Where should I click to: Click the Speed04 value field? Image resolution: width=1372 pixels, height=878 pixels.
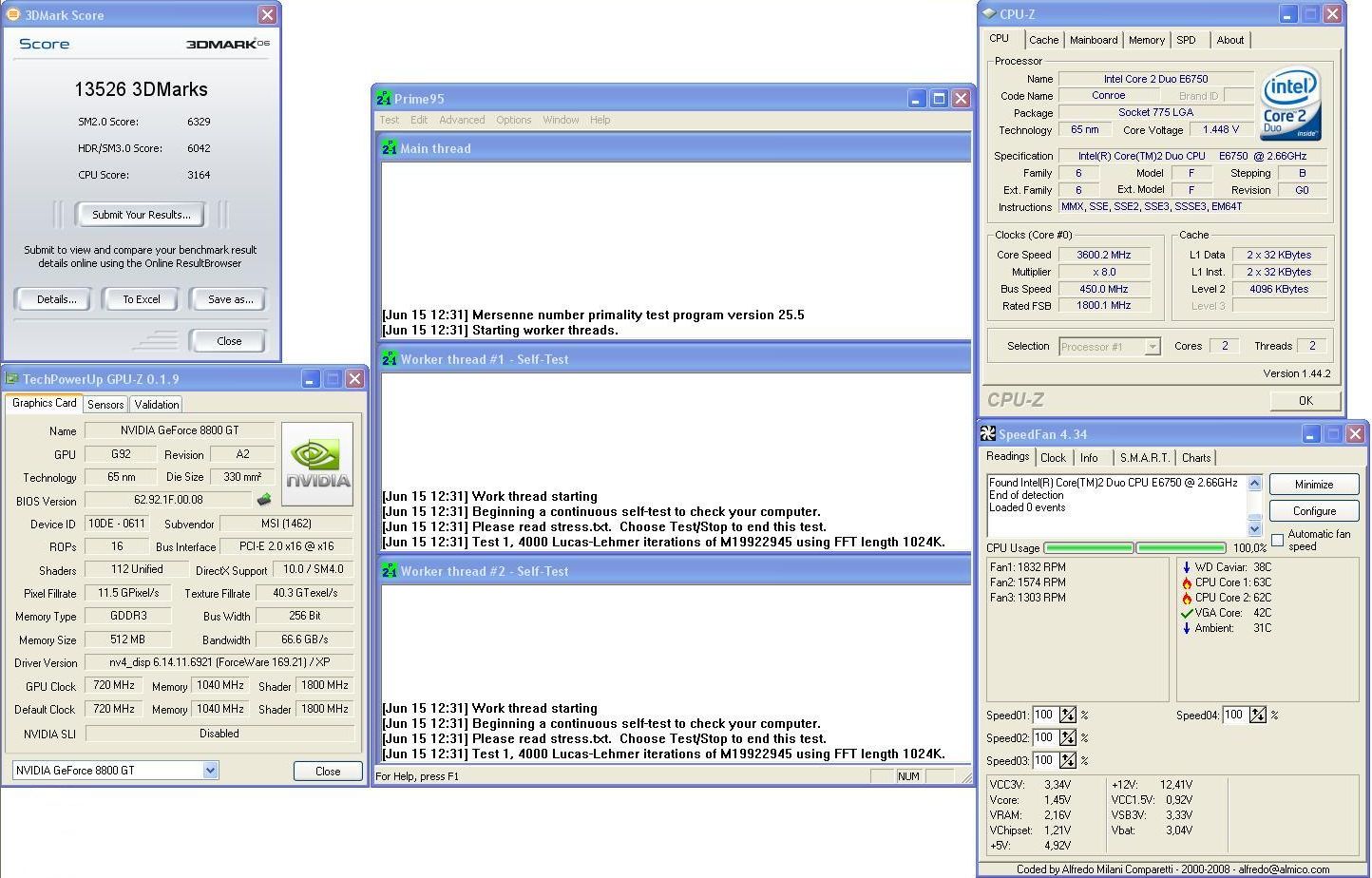[x=1235, y=715]
